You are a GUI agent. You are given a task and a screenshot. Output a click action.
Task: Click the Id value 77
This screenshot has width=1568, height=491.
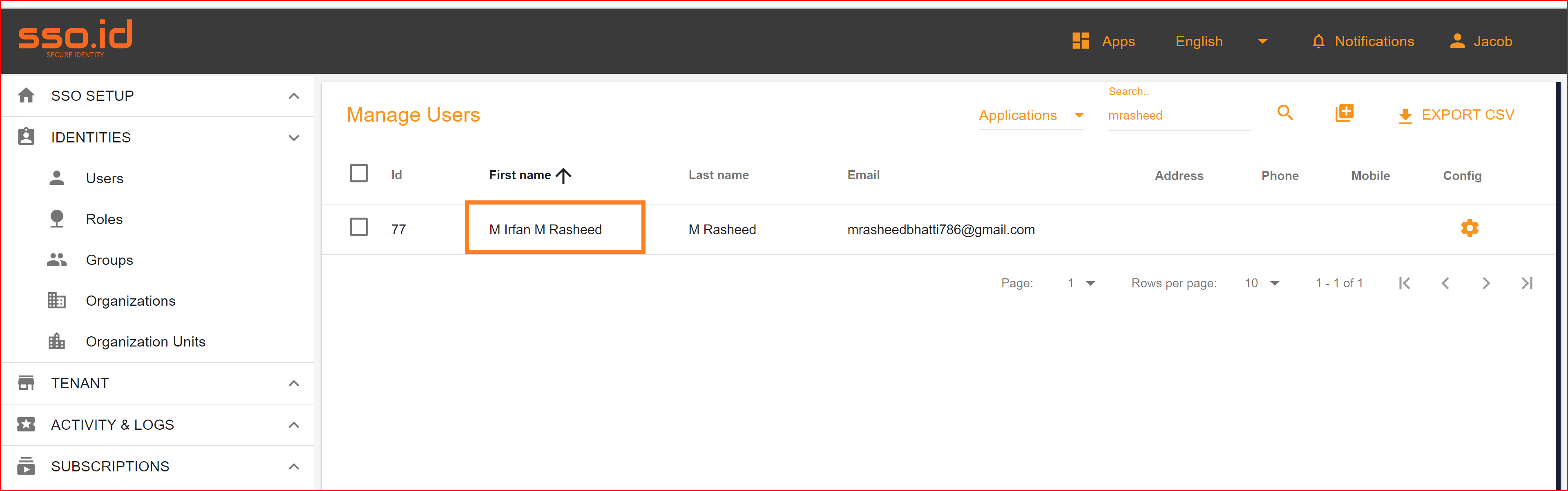coord(398,229)
